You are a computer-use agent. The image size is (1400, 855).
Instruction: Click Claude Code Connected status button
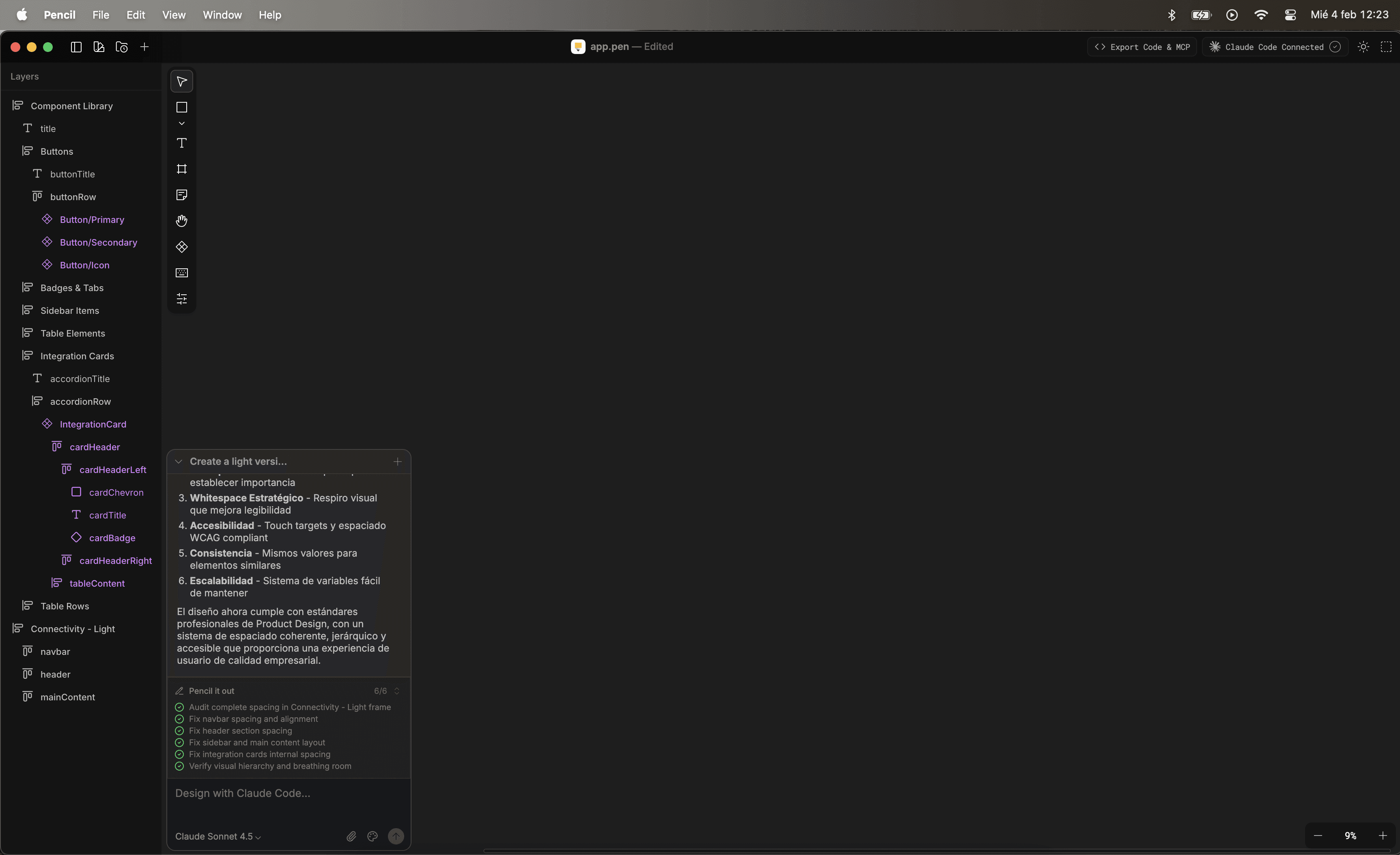[1275, 47]
